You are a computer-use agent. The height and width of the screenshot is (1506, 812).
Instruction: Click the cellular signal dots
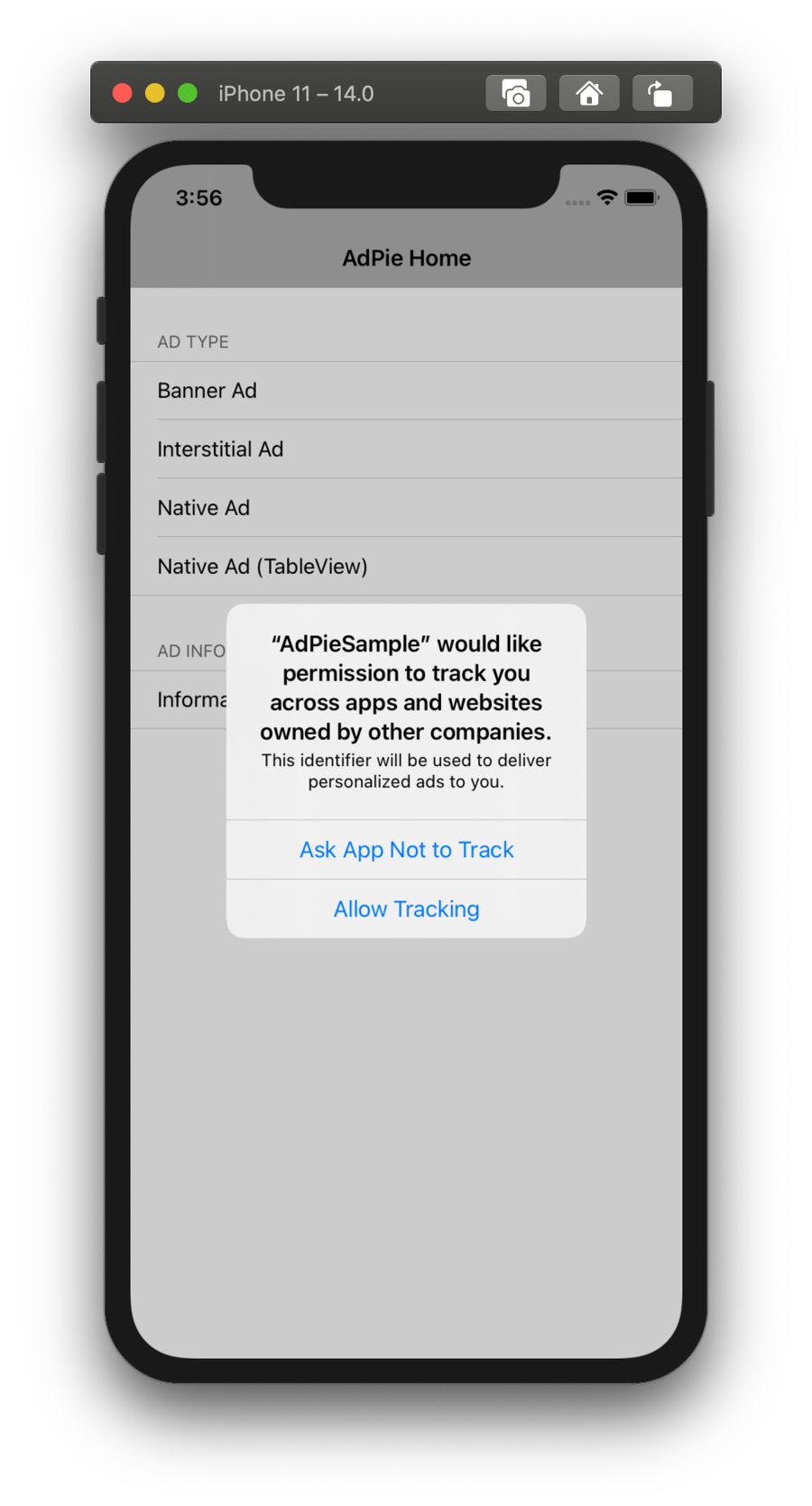[577, 203]
